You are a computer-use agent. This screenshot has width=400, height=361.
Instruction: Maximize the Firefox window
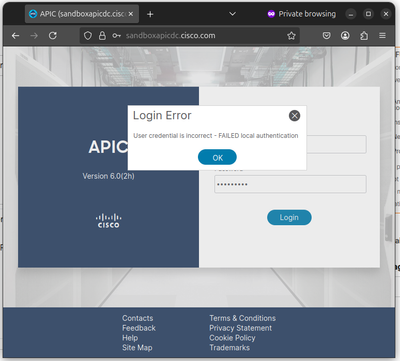pyautogui.click(x=368, y=14)
